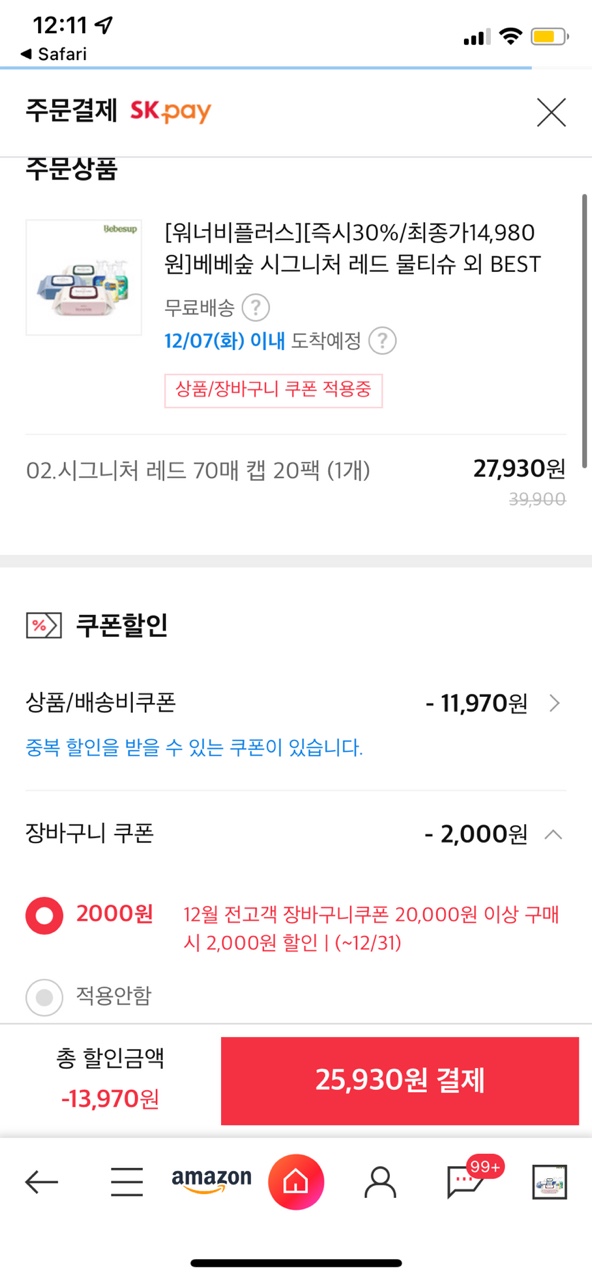Select the 2000원 cart coupon radio button

click(44, 914)
